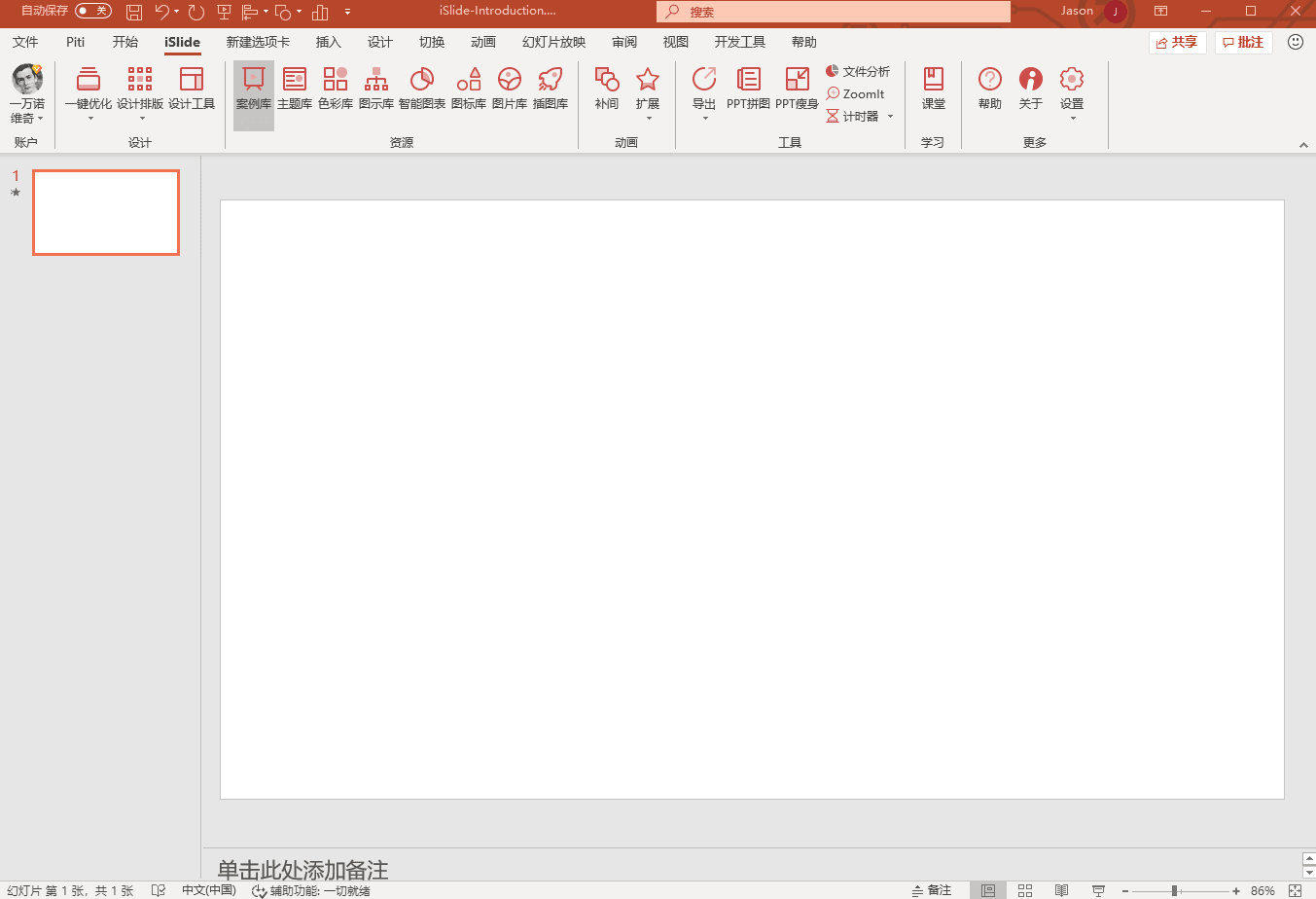This screenshot has width=1316, height=899.
Task: Open iSlide 帮助 from the 更多 group
Action: (990, 89)
